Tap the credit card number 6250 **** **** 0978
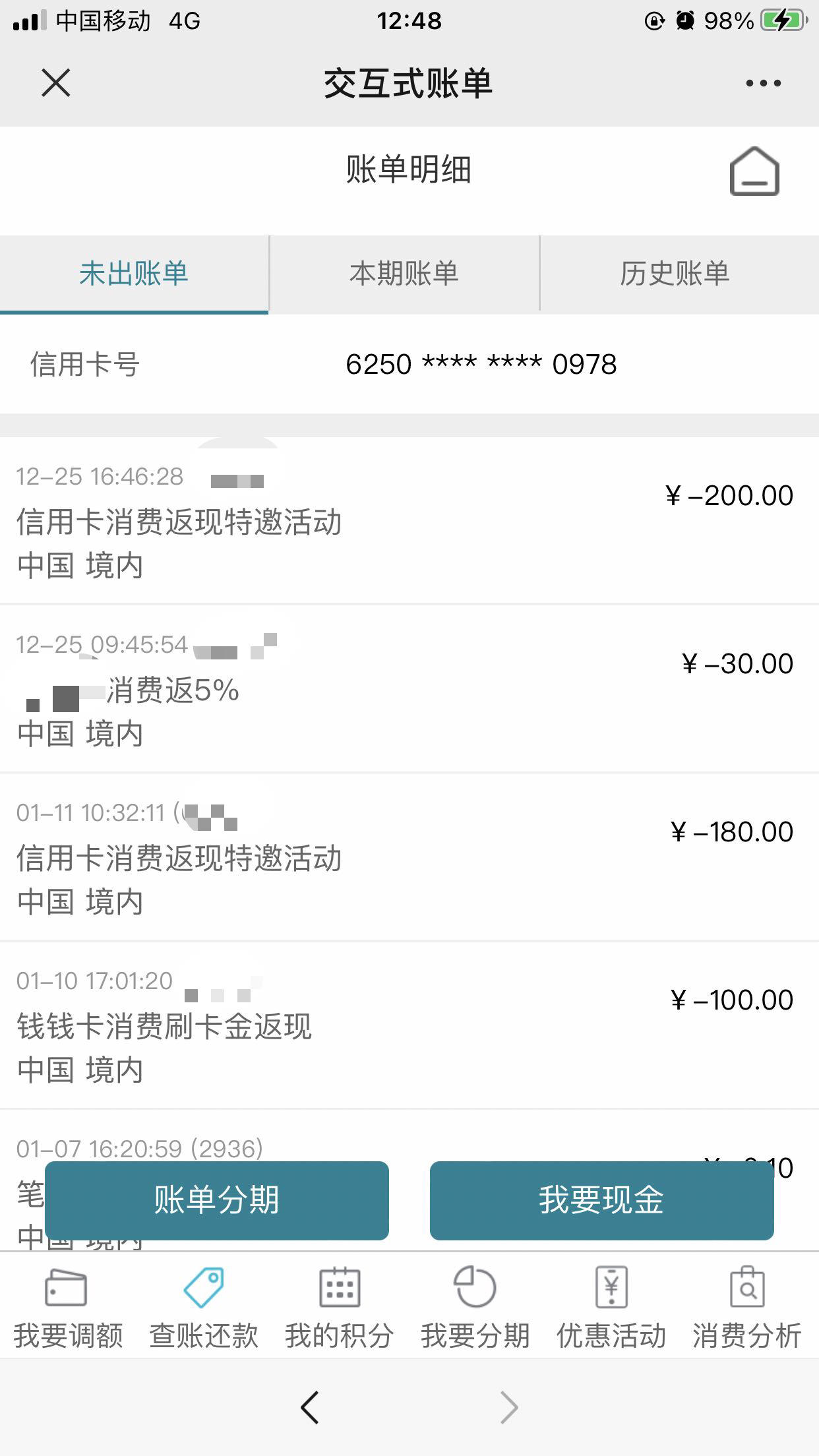The height and width of the screenshot is (1456, 819). pyautogui.click(x=481, y=364)
